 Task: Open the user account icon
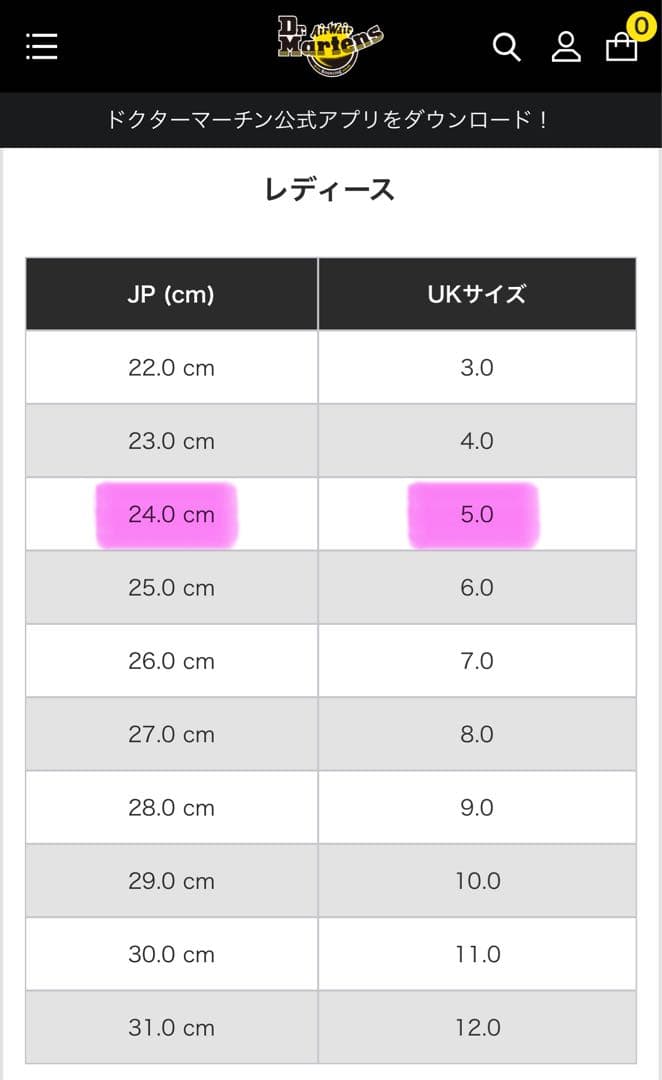coord(566,46)
